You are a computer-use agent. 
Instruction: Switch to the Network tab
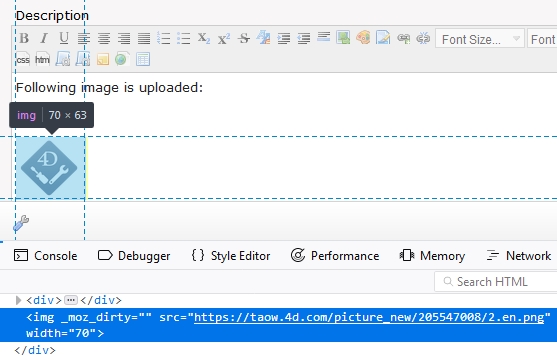[x=519, y=256]
